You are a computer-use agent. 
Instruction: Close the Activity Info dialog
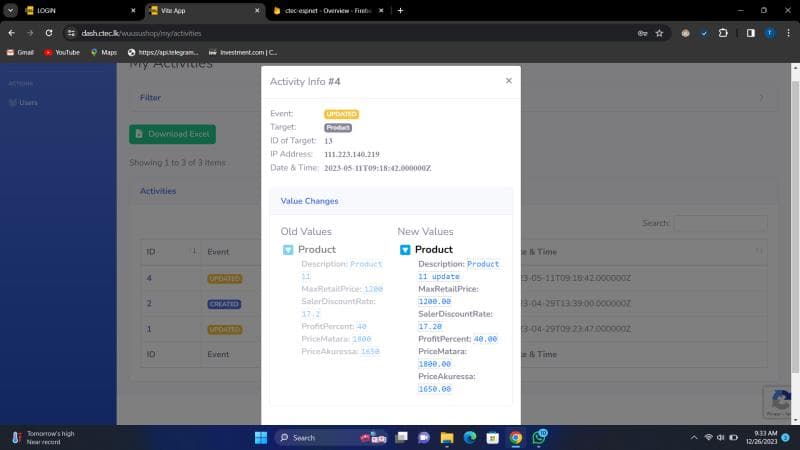tap(508, 81)
